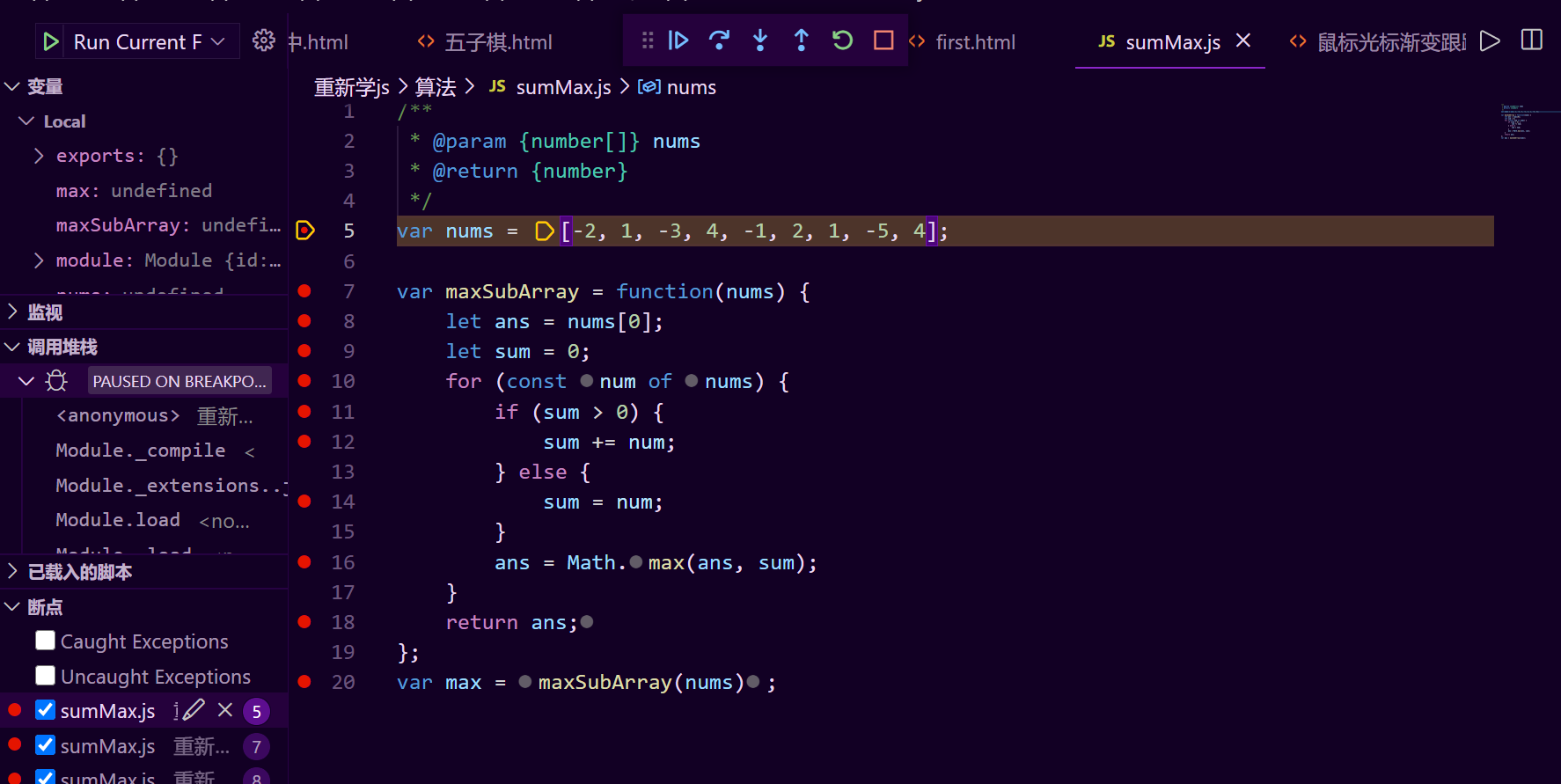The width and height of the screenshot is (1561, 784).
Task: Set inline breakpoint before max on line 16
Action: tap(636, 562)
